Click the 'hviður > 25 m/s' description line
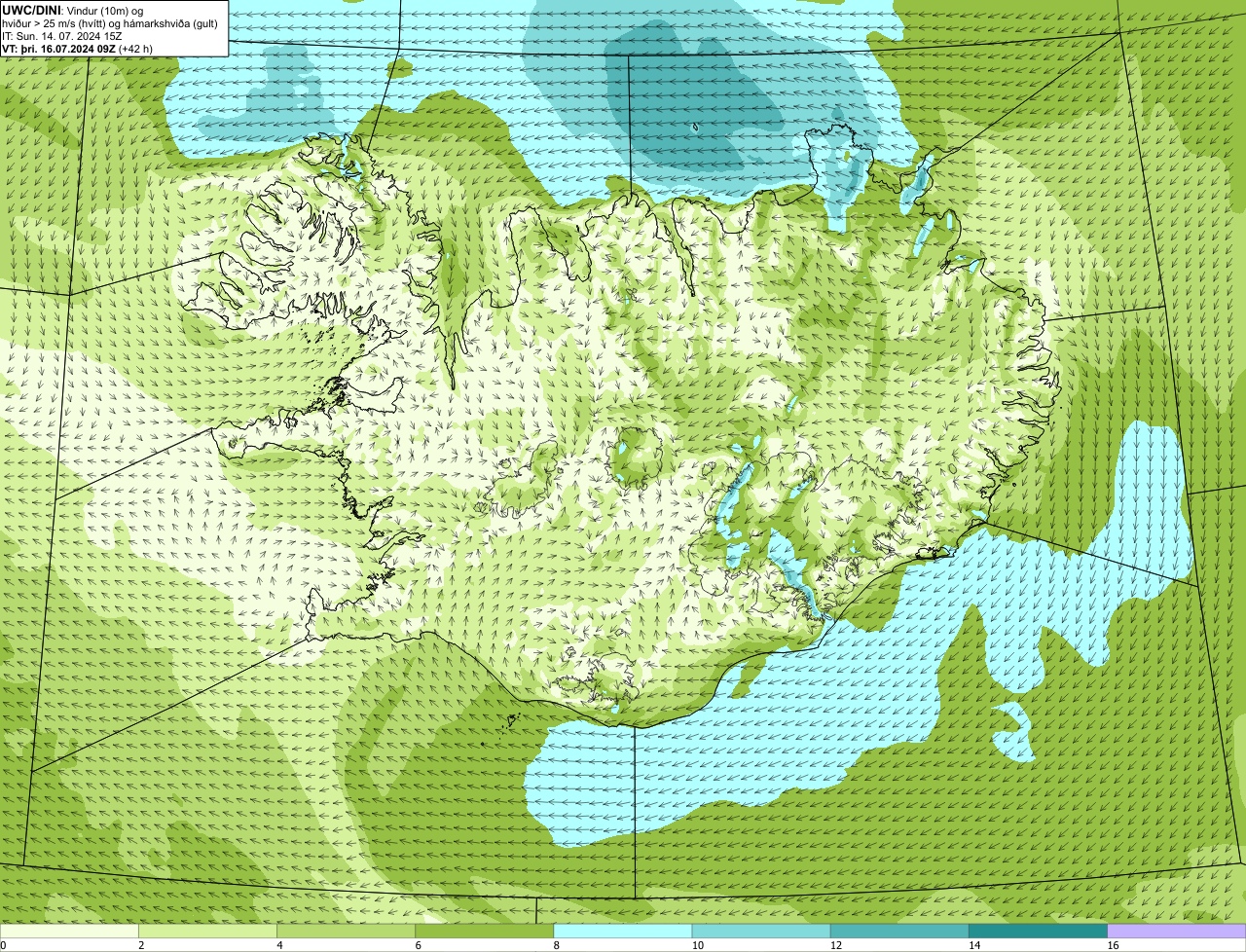The width and height of the screenshot is (1246, 952). pos(110,23)
